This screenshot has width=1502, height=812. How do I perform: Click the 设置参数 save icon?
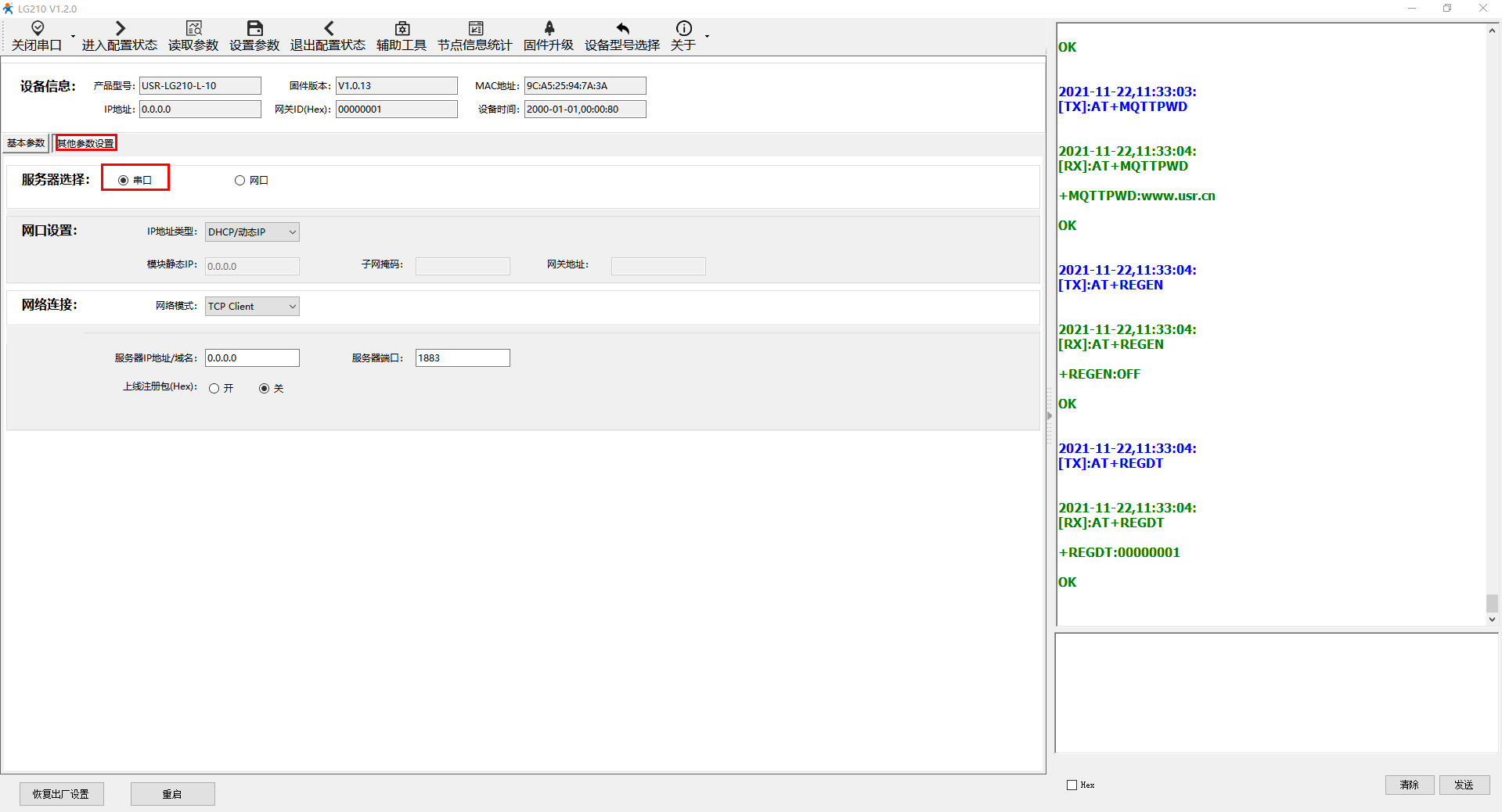[254, 29]
